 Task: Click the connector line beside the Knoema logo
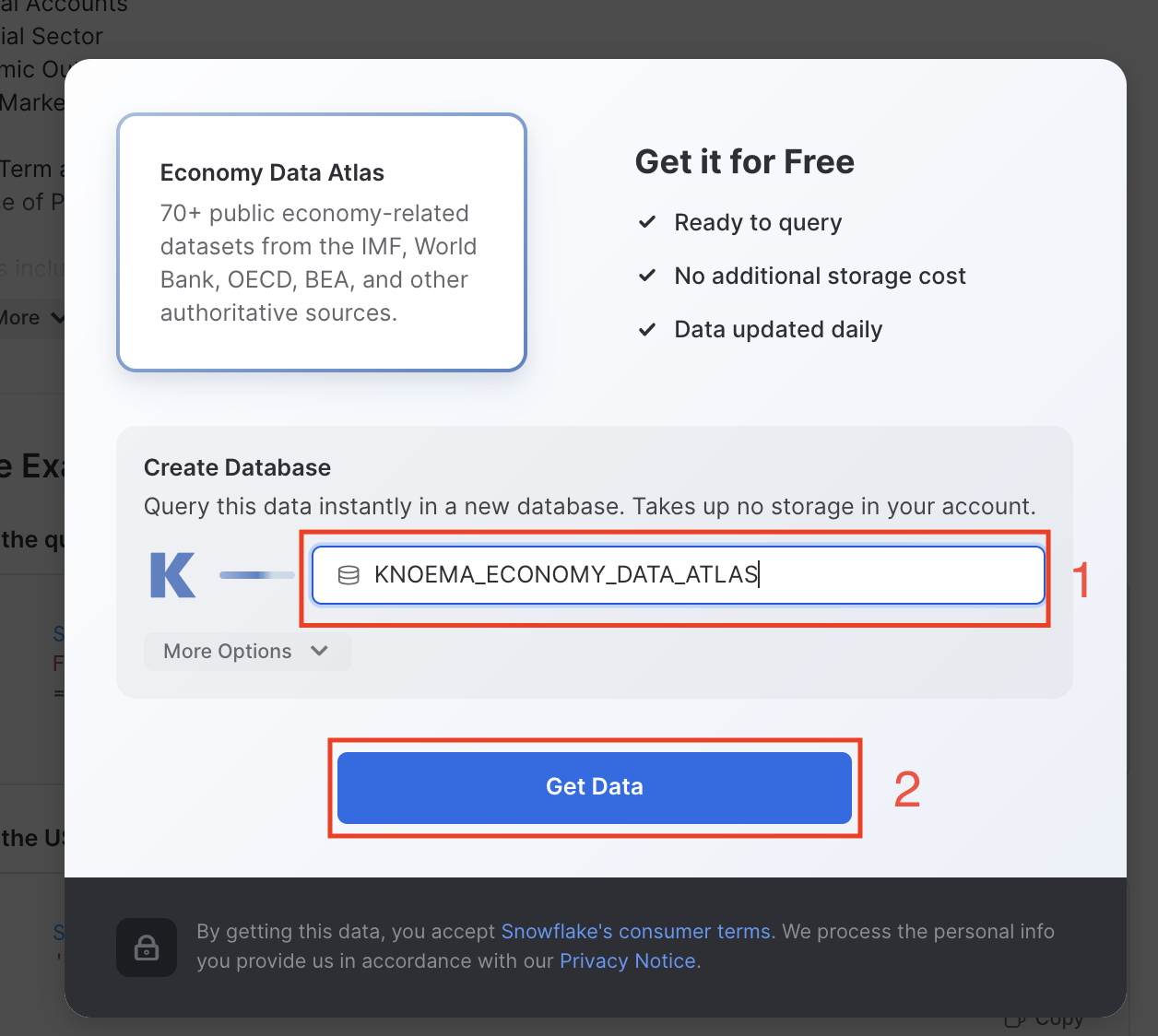coord(257,575)
